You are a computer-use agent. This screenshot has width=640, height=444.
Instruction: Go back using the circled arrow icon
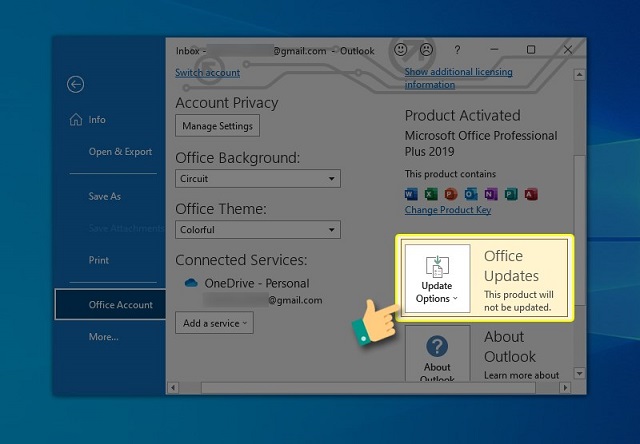(76, 84)
